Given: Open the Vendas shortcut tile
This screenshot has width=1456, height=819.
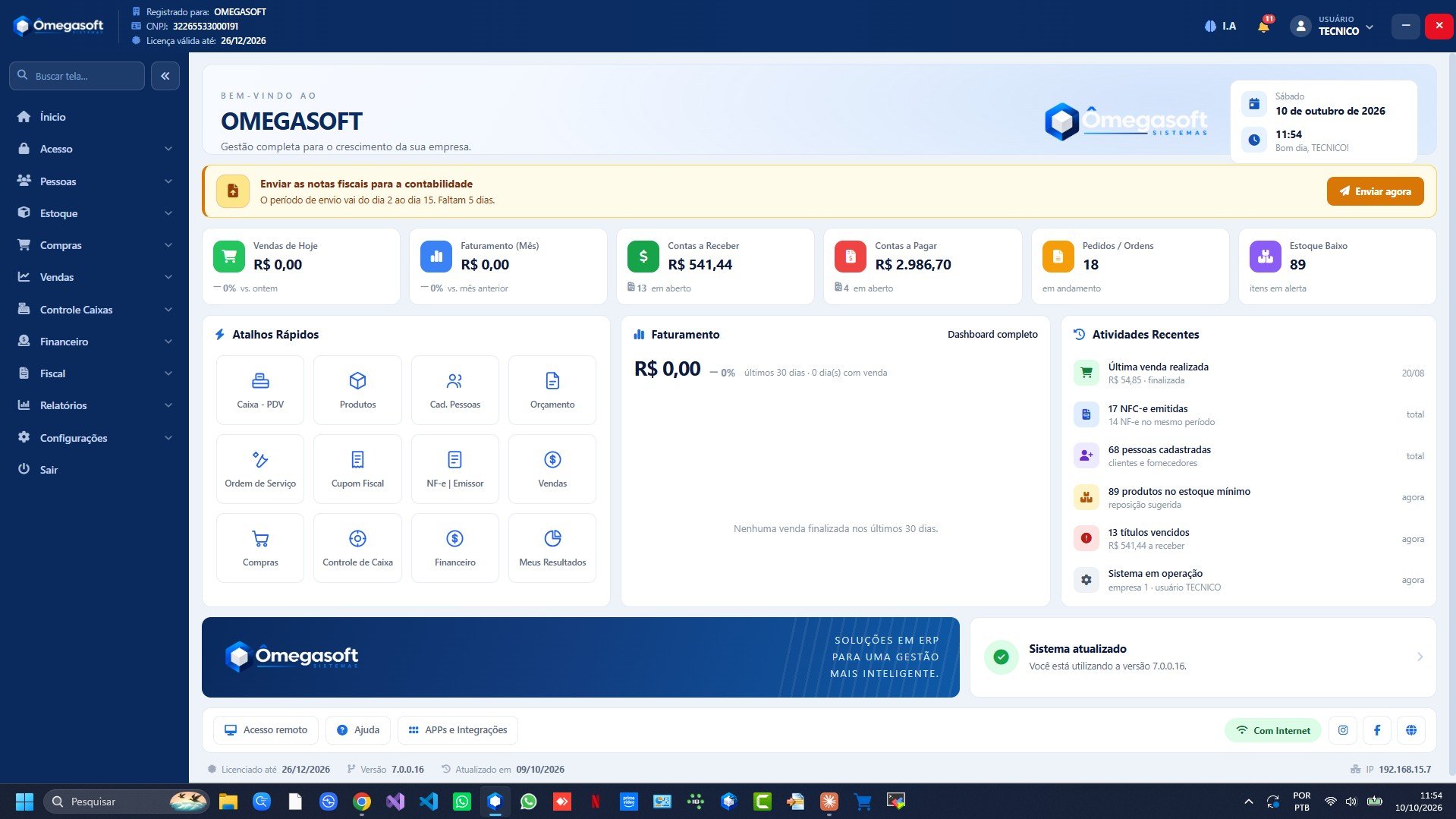Looking at the screenshot, I should click(552, 469).
